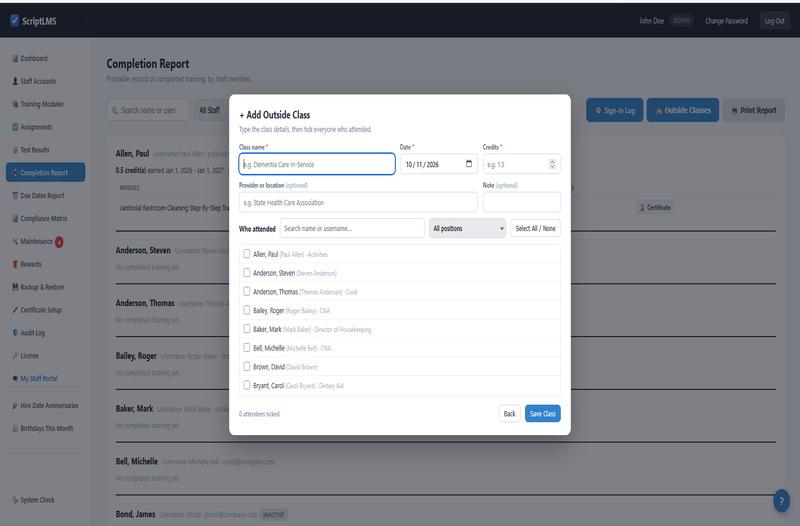
Task: Open the help question mark bubble
Action: pyautogui.click(x=781, y=501)
